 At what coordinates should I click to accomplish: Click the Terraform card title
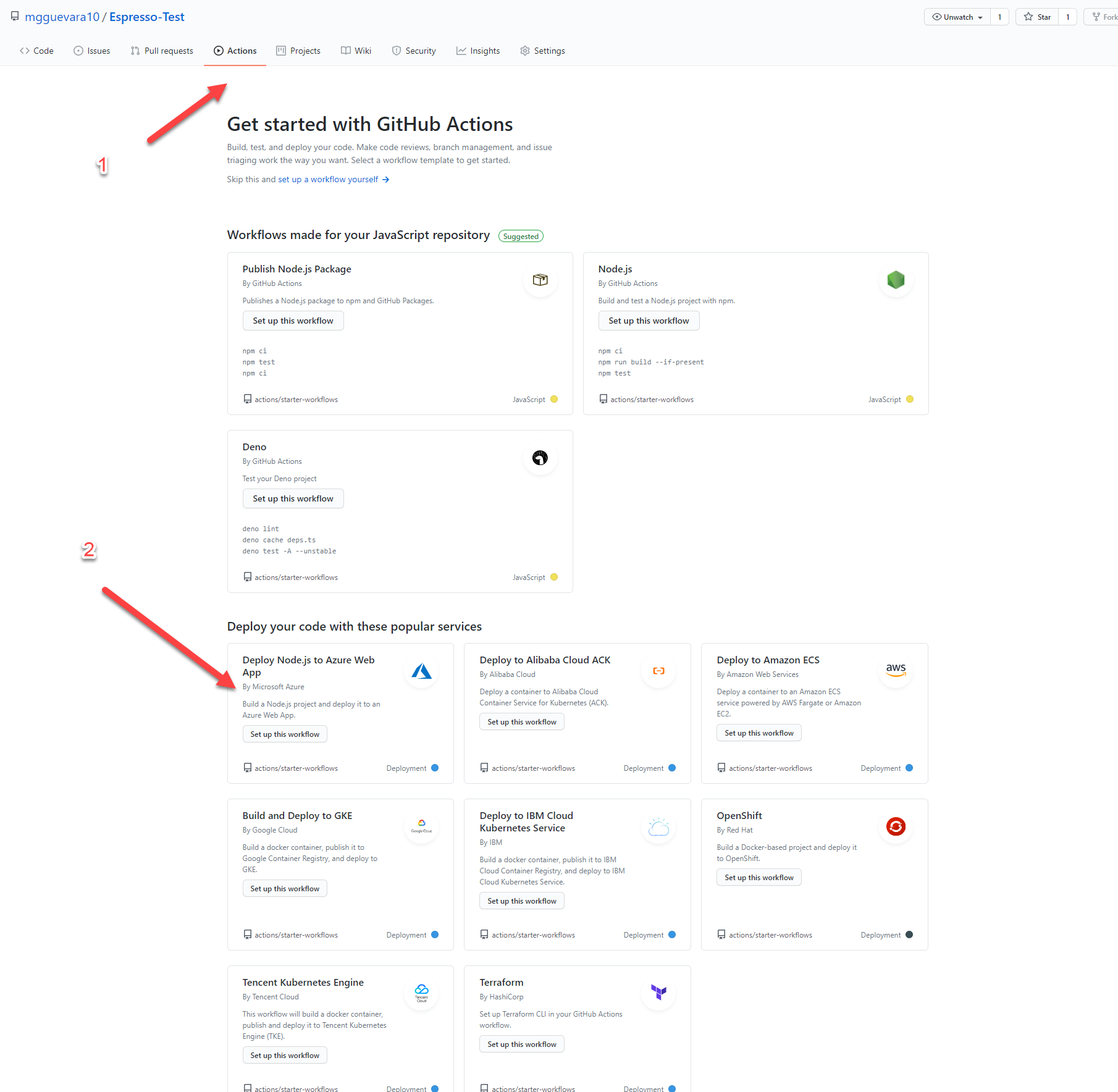502,982
